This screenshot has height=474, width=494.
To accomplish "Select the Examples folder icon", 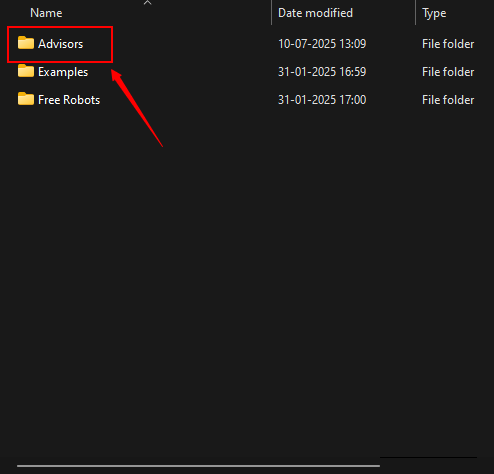I will point(26,71).
